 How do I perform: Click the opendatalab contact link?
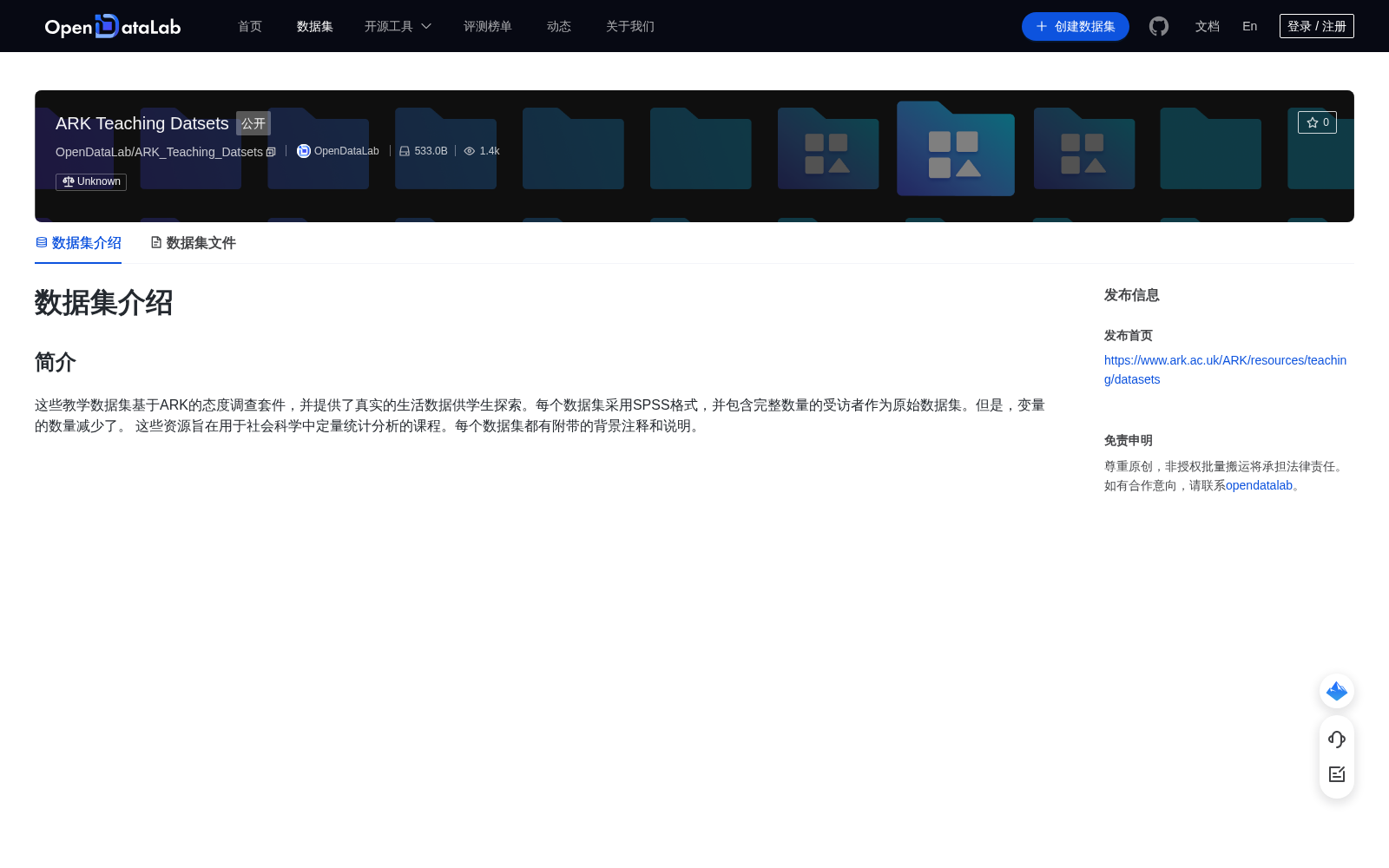point(1259,485)
